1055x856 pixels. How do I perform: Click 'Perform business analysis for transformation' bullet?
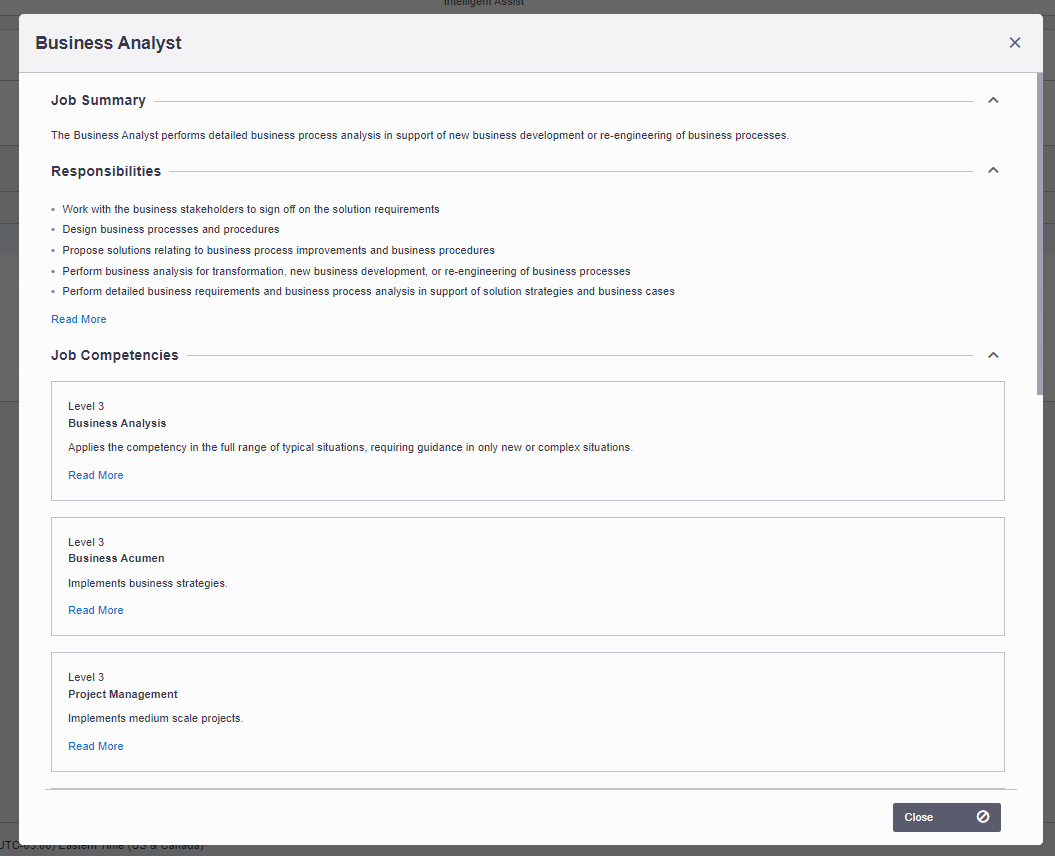tap(347, 271)
